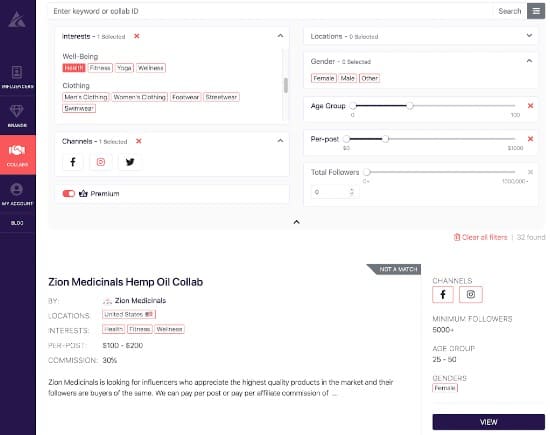Expand the Locations dropdown

coord(529,36)
